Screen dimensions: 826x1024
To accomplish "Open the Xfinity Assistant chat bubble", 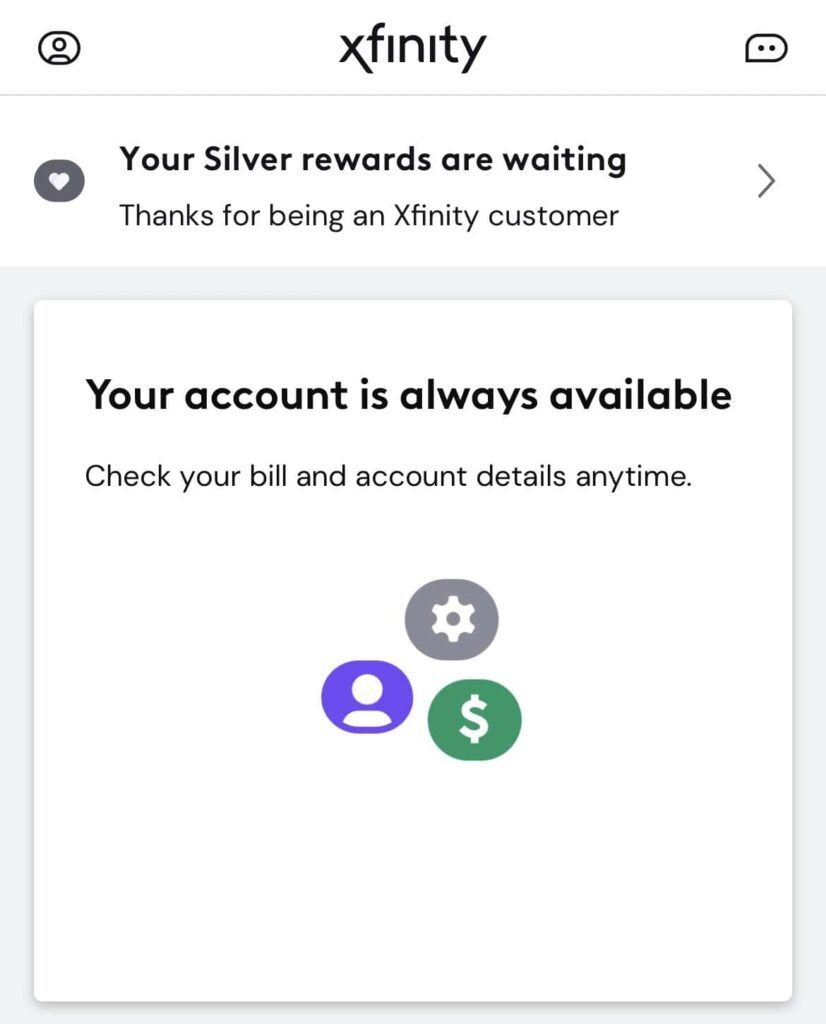I will pos(766,47).
